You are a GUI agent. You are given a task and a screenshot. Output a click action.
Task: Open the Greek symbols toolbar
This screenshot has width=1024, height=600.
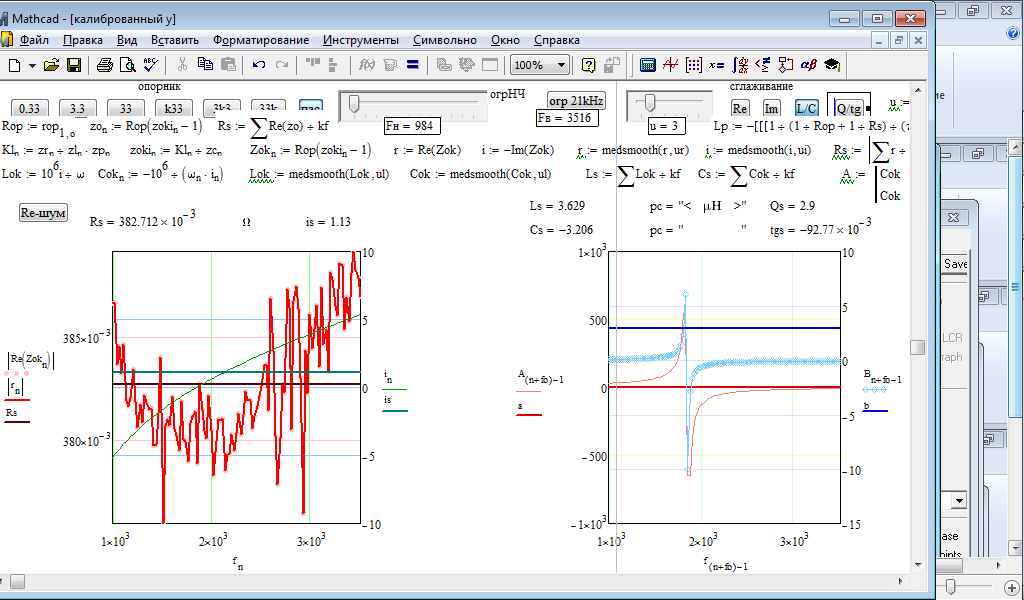808,65
